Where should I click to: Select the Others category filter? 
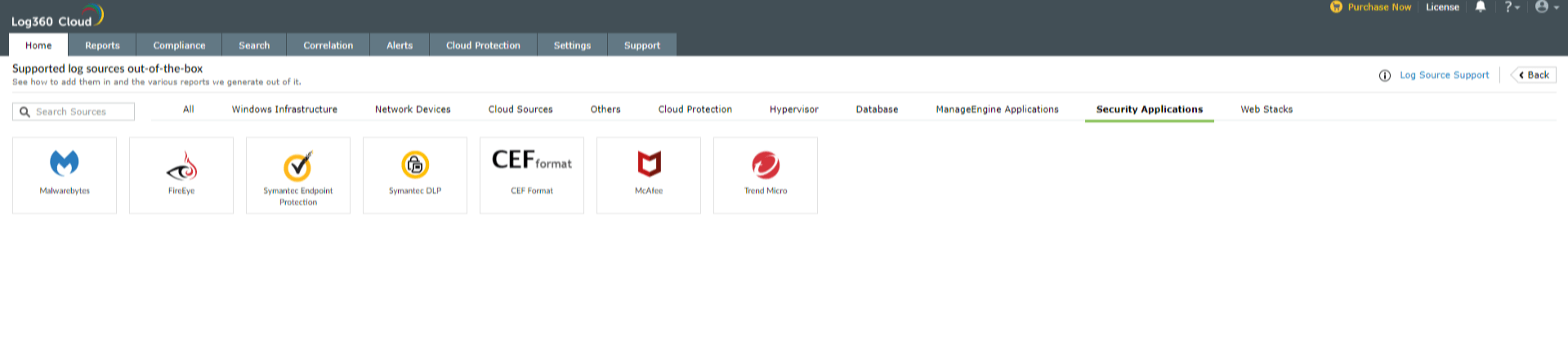tap(605, 110)
